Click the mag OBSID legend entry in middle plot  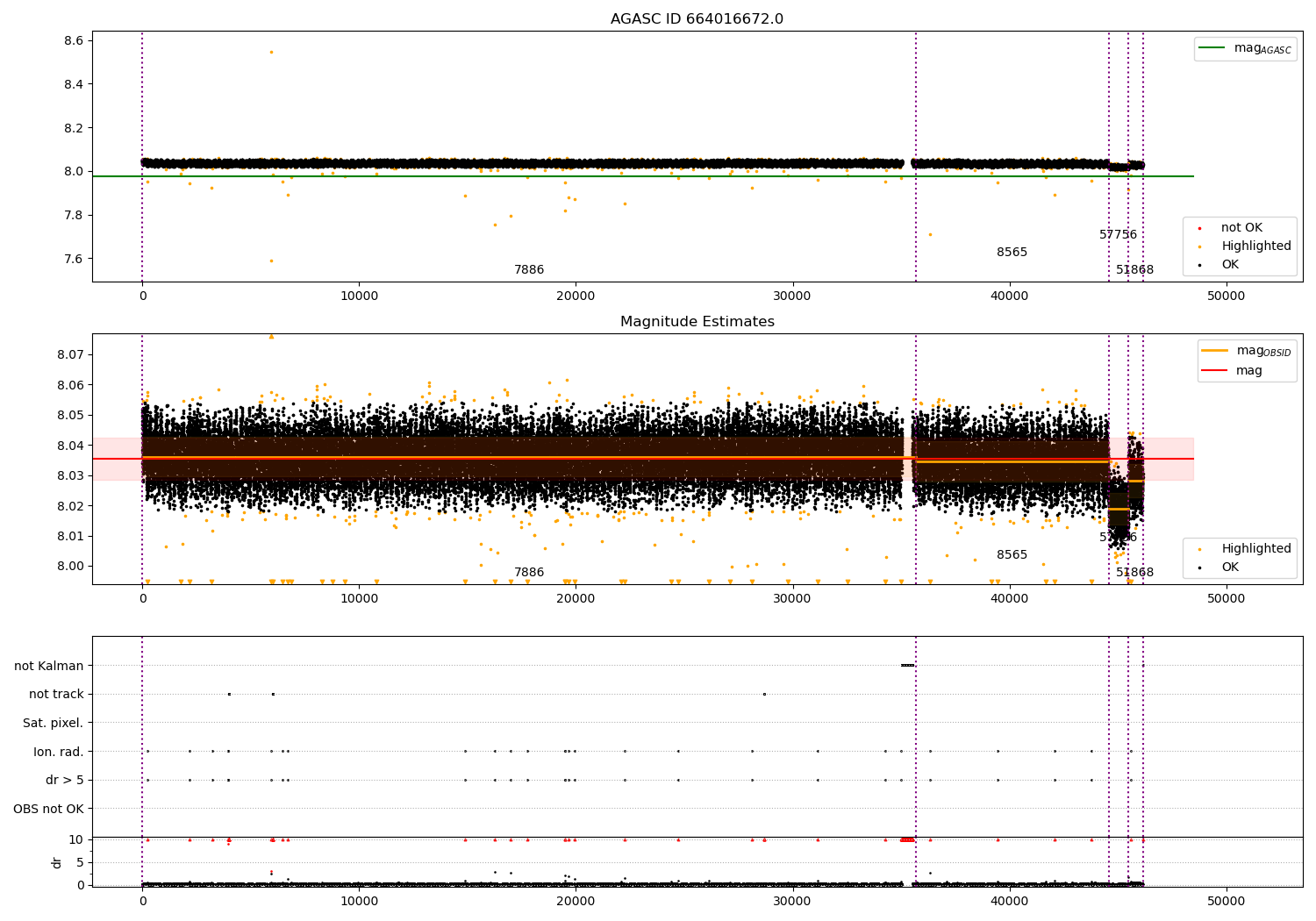(x=1246, y=351)
